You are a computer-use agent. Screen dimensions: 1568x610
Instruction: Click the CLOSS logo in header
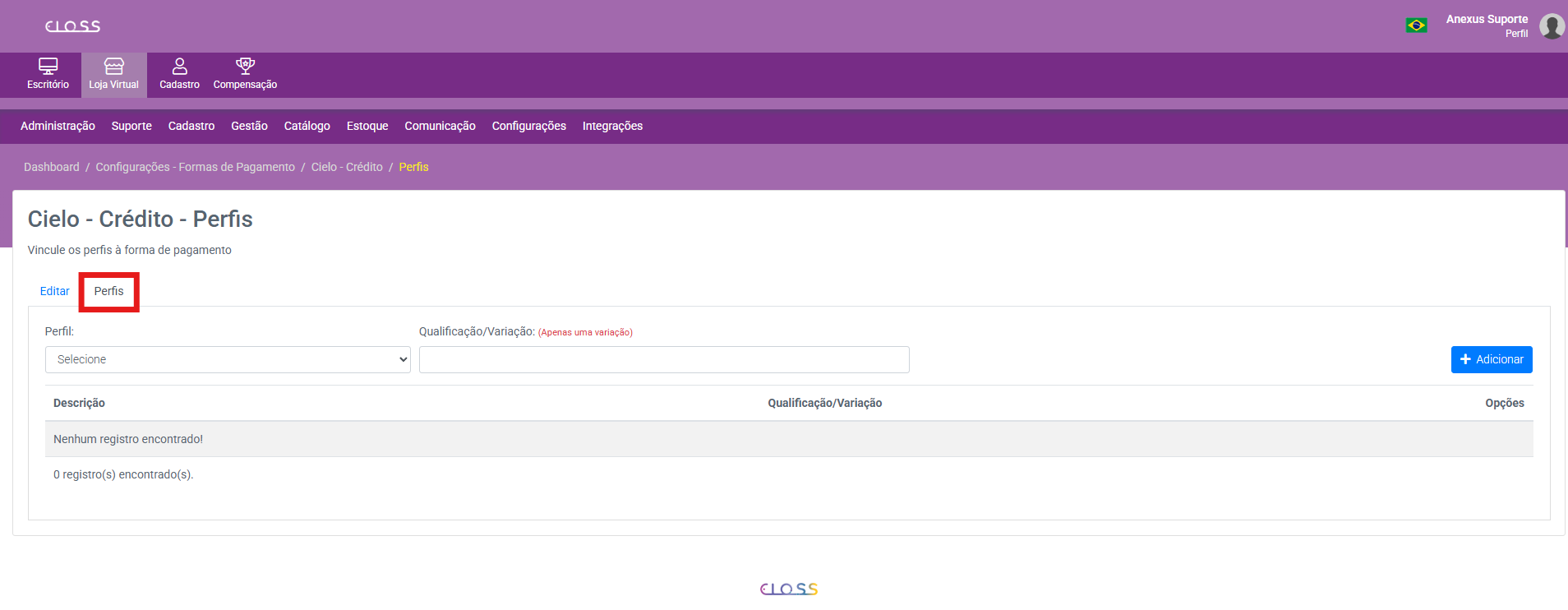pyautogui.click(x=72, y=26)
